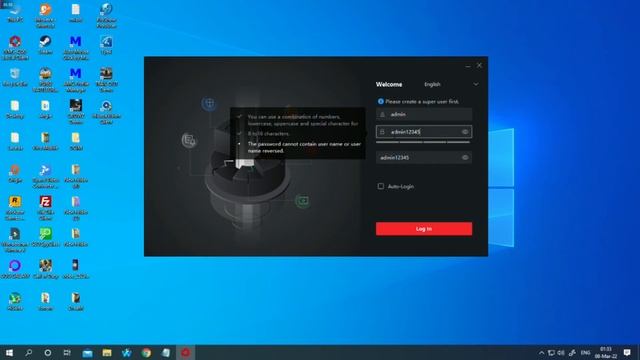Show password in the first password field
This screenshot has height=360, width=640.
(465, 132)
